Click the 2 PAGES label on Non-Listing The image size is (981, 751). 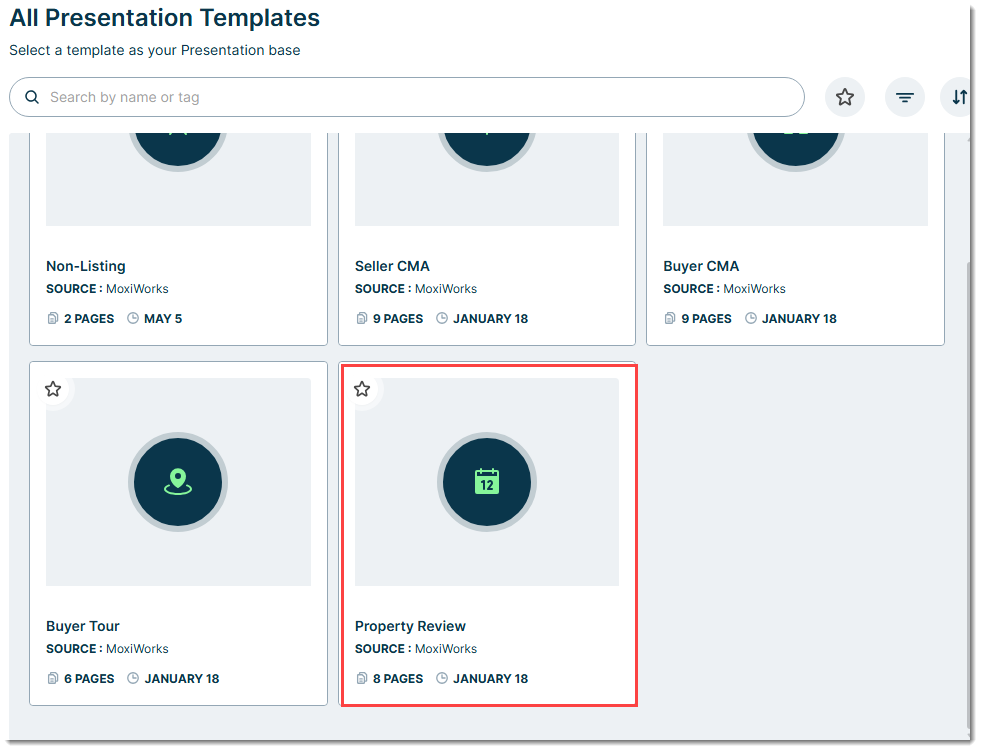click(89, 319)
